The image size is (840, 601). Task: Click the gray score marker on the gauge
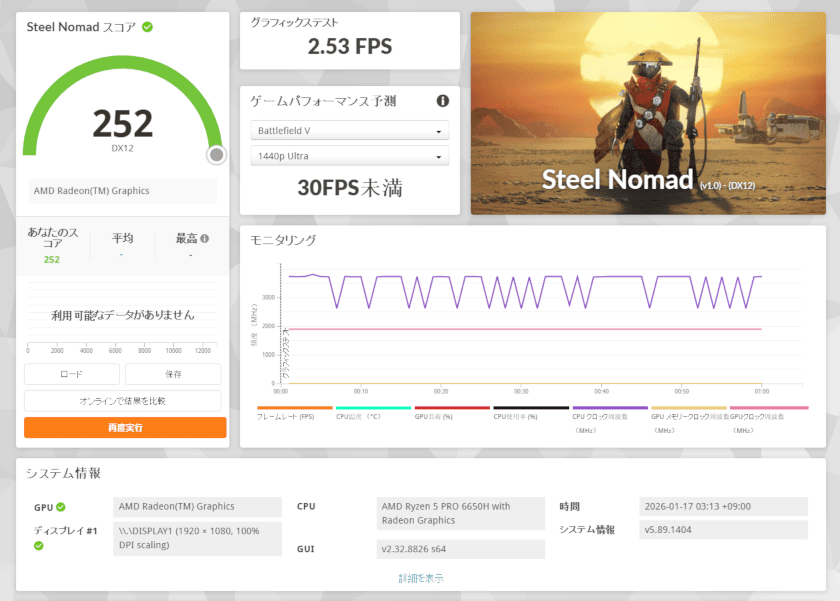[217, 155]
